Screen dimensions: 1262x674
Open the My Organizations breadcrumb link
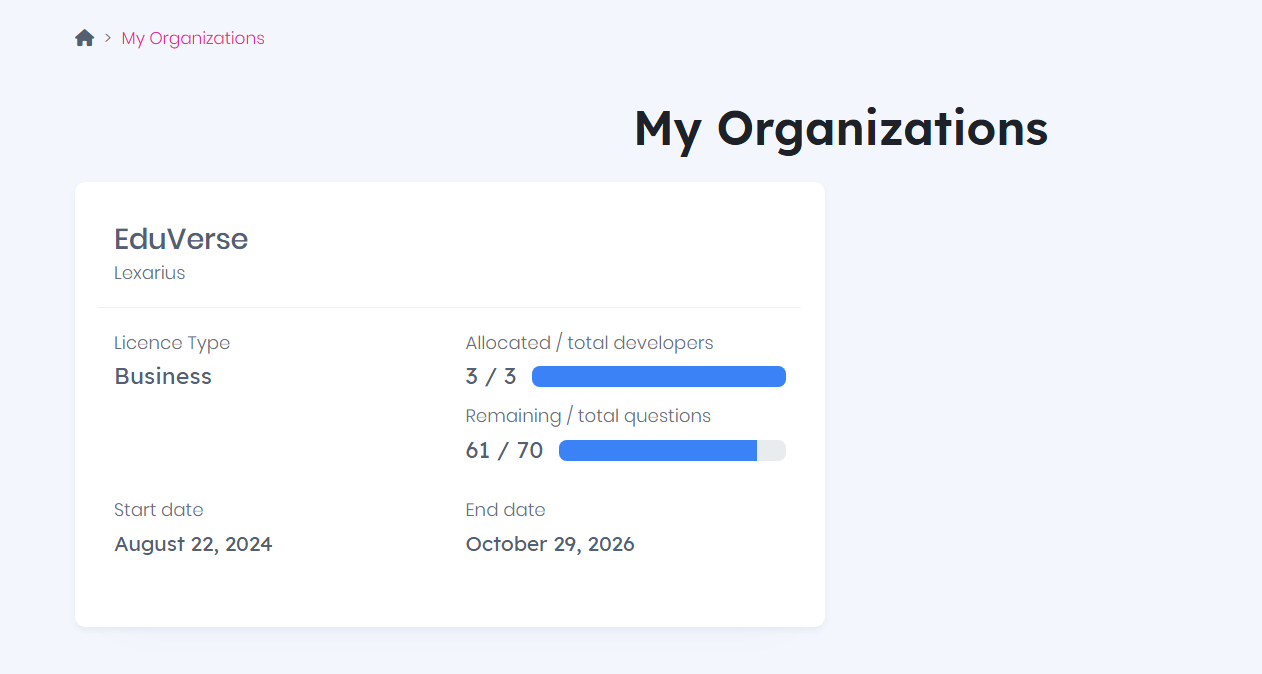tap(193, 38)
